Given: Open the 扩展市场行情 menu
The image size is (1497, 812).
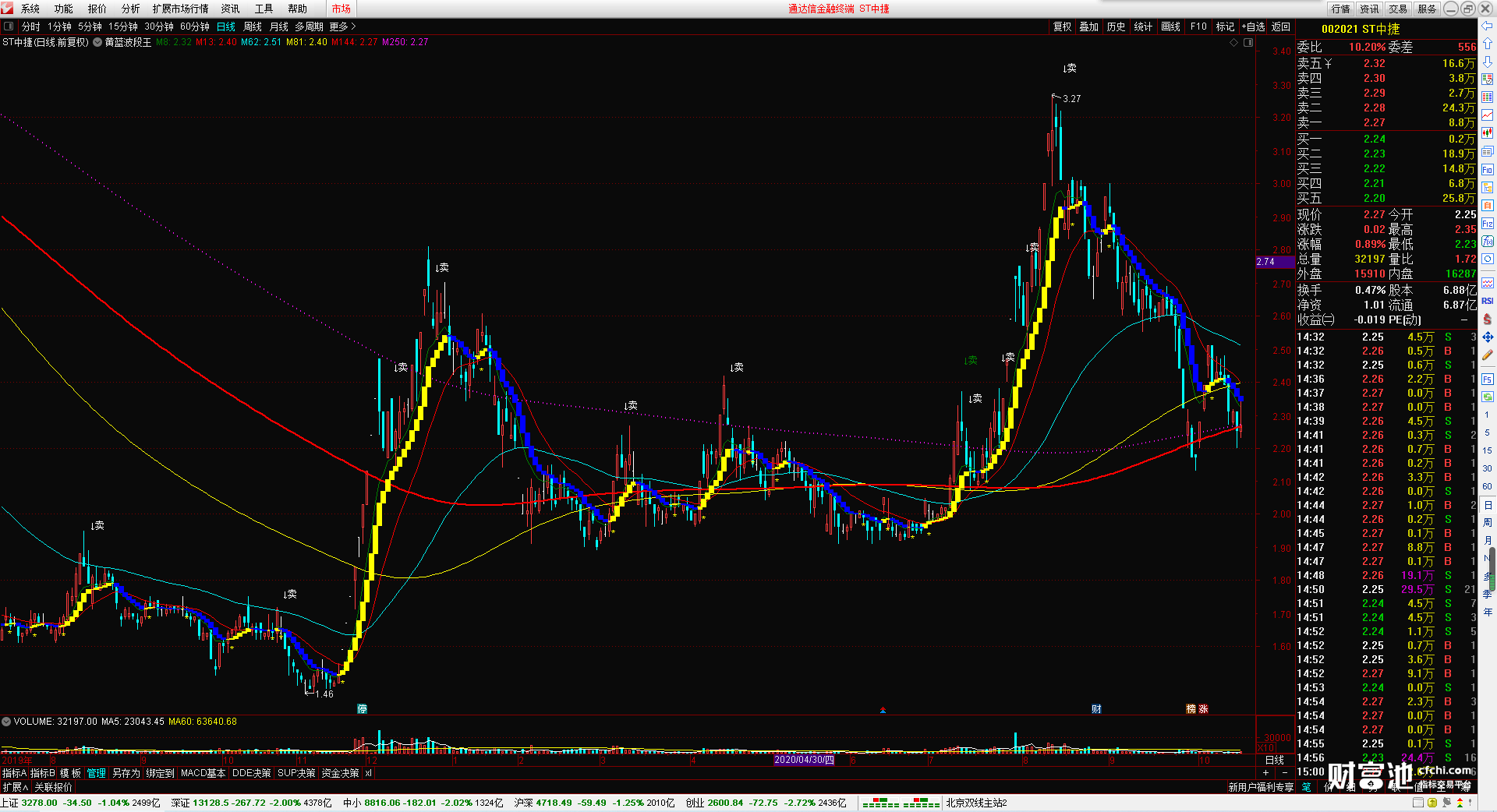Looking at the screenshot, I should tap(181, 9).
